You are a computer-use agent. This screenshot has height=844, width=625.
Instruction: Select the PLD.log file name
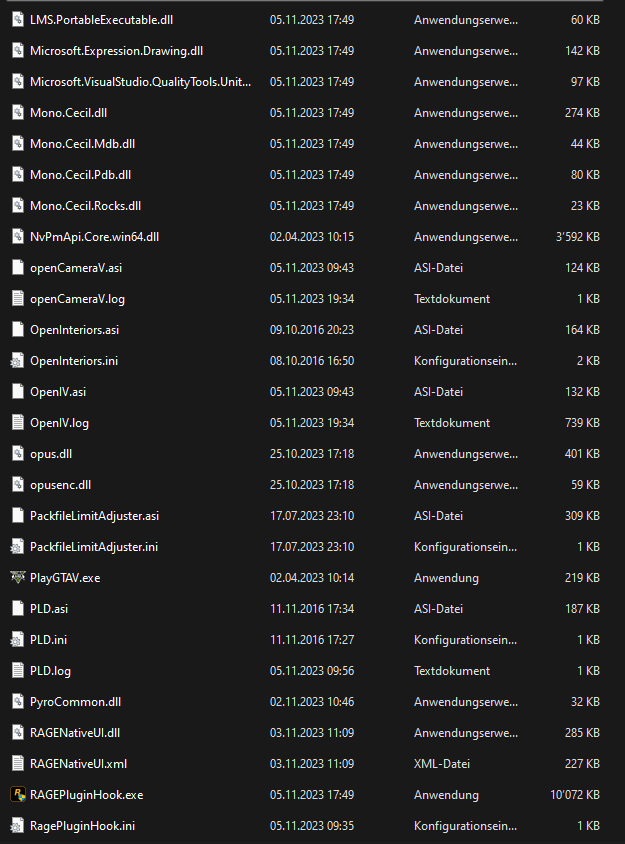(x=50, y=671)
